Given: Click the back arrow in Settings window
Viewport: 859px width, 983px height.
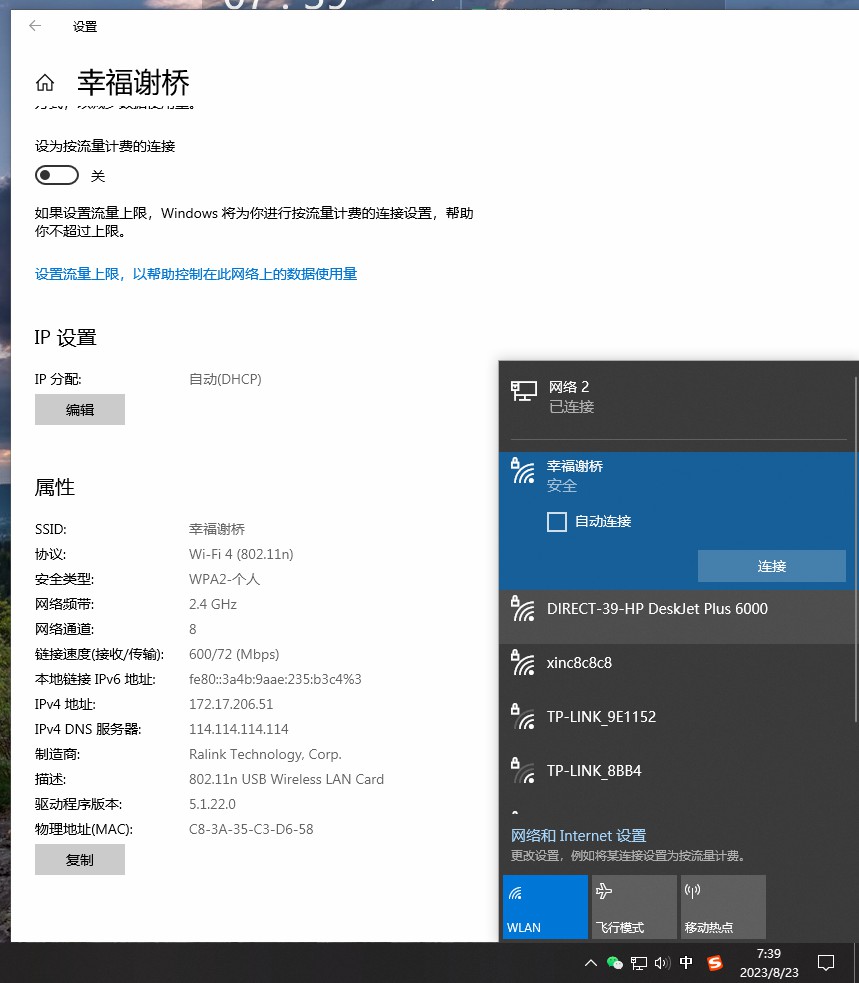Looking at the screenshot, I should coord(36,27).
